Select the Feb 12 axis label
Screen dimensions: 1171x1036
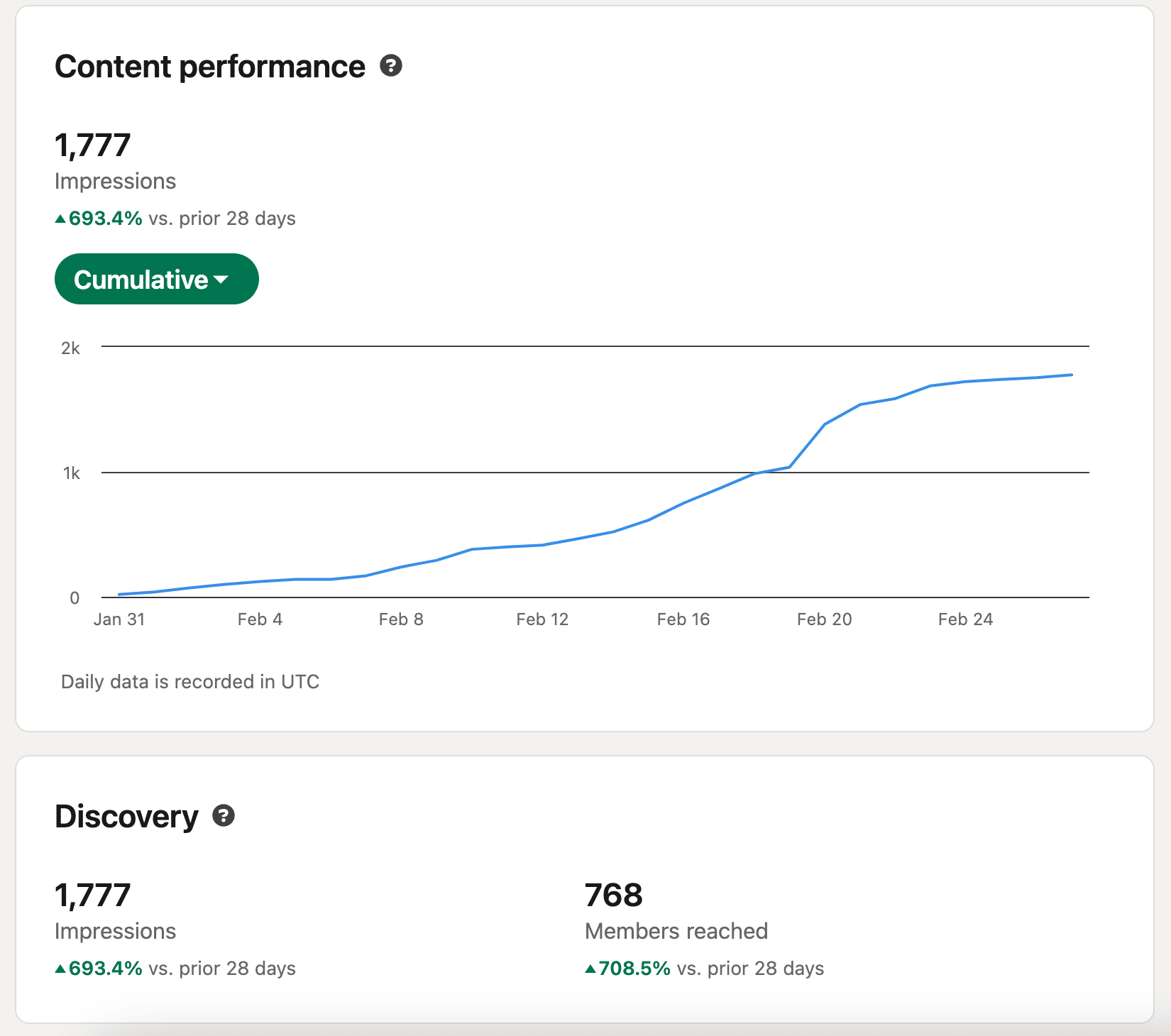point(542,619)
